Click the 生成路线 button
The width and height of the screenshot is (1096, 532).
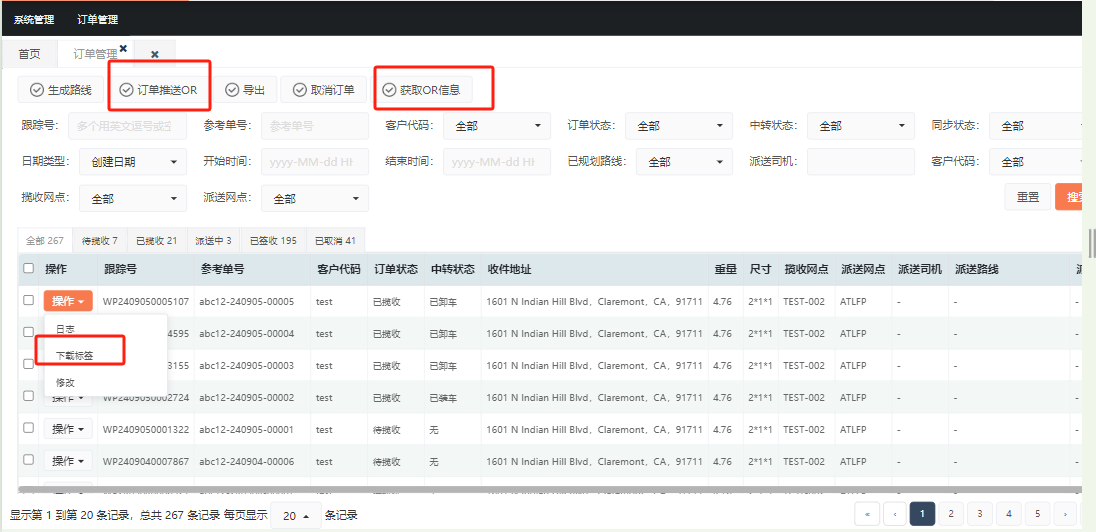[x=61, y=89]
